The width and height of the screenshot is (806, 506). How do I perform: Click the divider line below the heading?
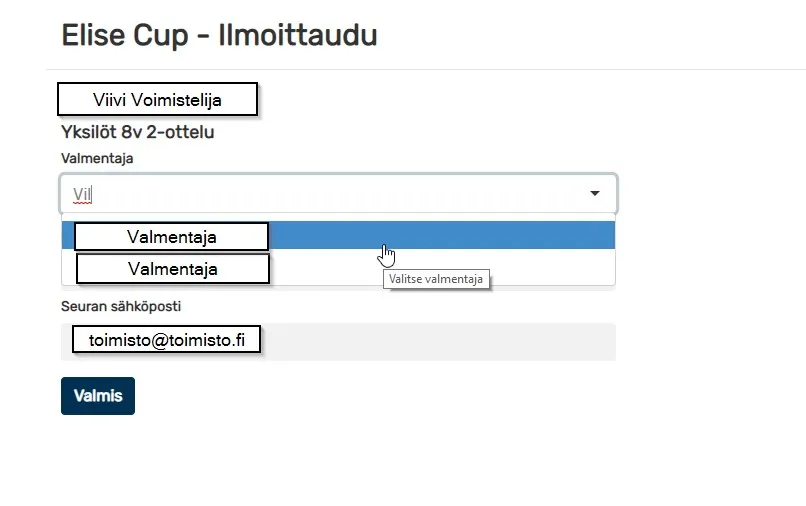tap(426, 69)
